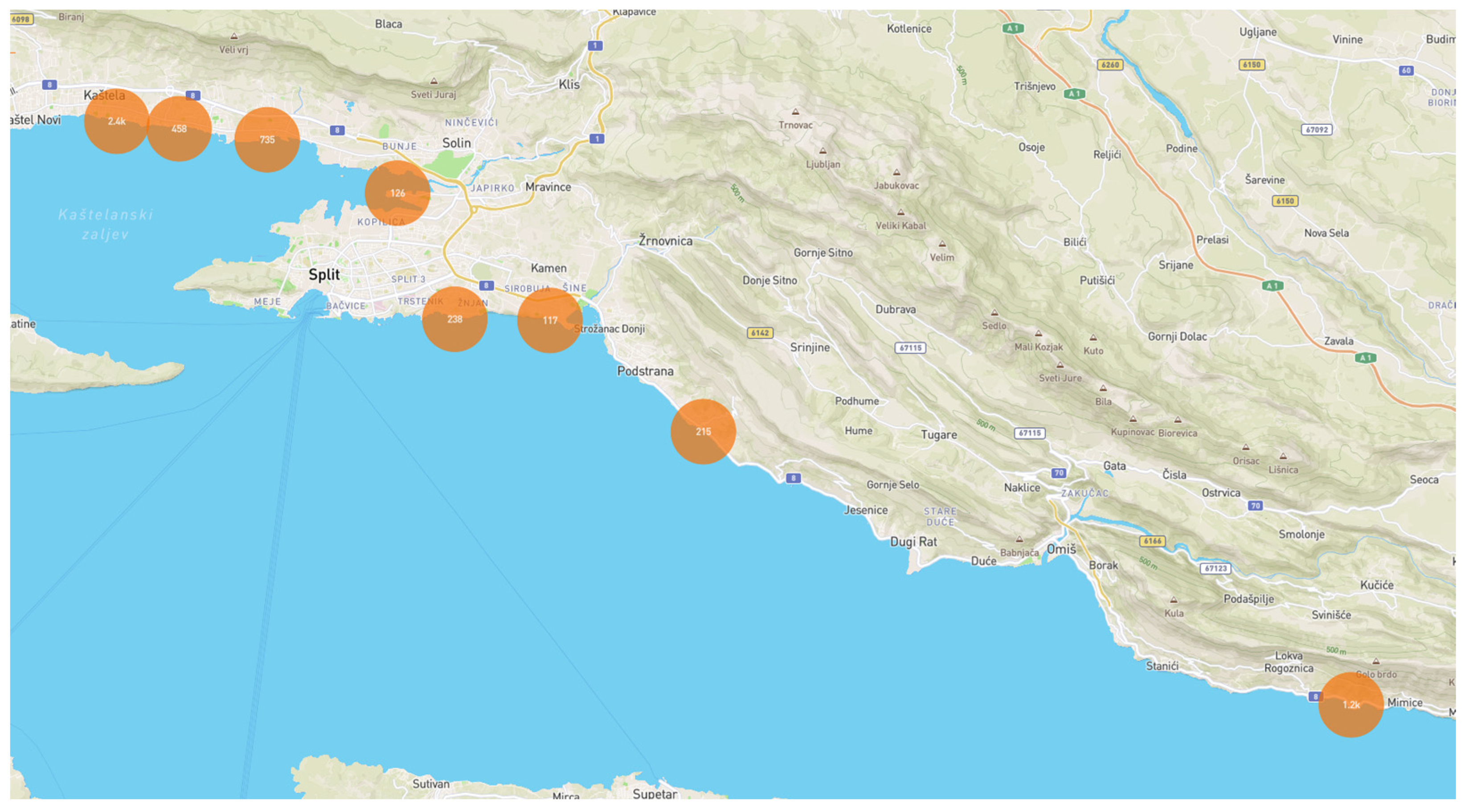1465x812 pixels.
Task: Click the Klis place label
Action: [569, 85]
